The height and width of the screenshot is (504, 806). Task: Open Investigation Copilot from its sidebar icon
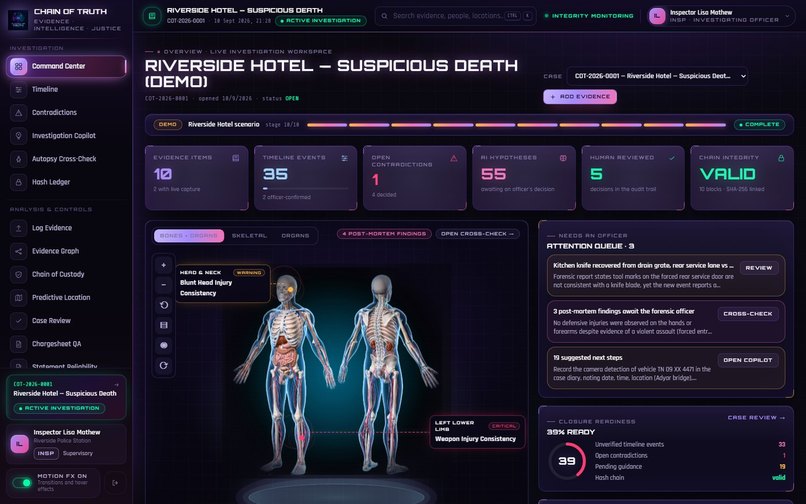(19, 136)
